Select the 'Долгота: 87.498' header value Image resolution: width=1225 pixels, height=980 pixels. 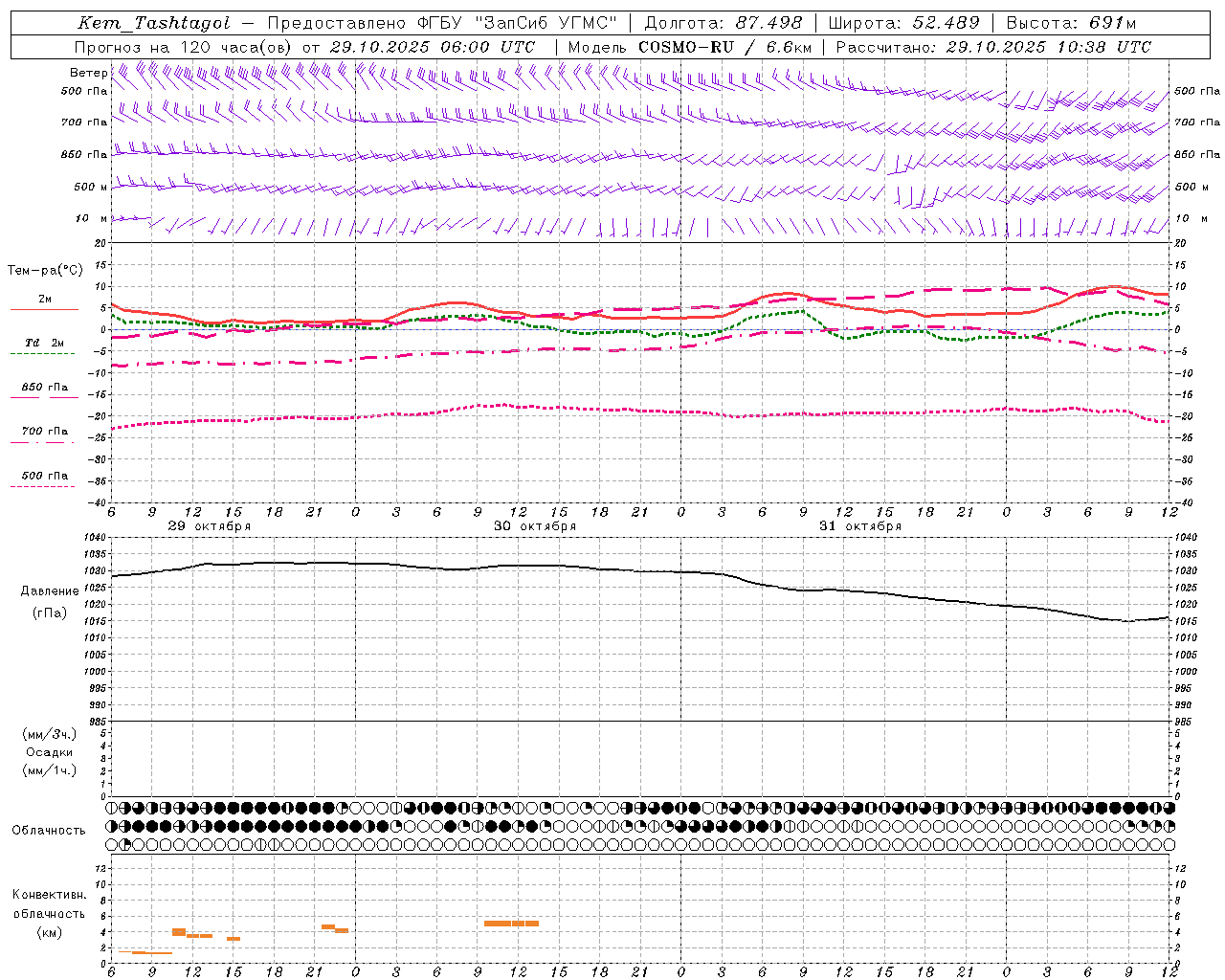coord(724,23)
